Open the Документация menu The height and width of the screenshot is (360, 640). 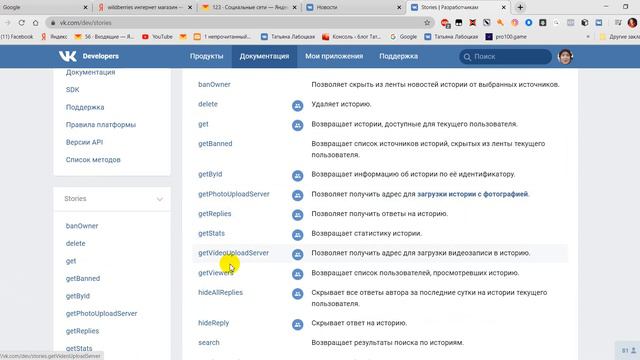264,56
